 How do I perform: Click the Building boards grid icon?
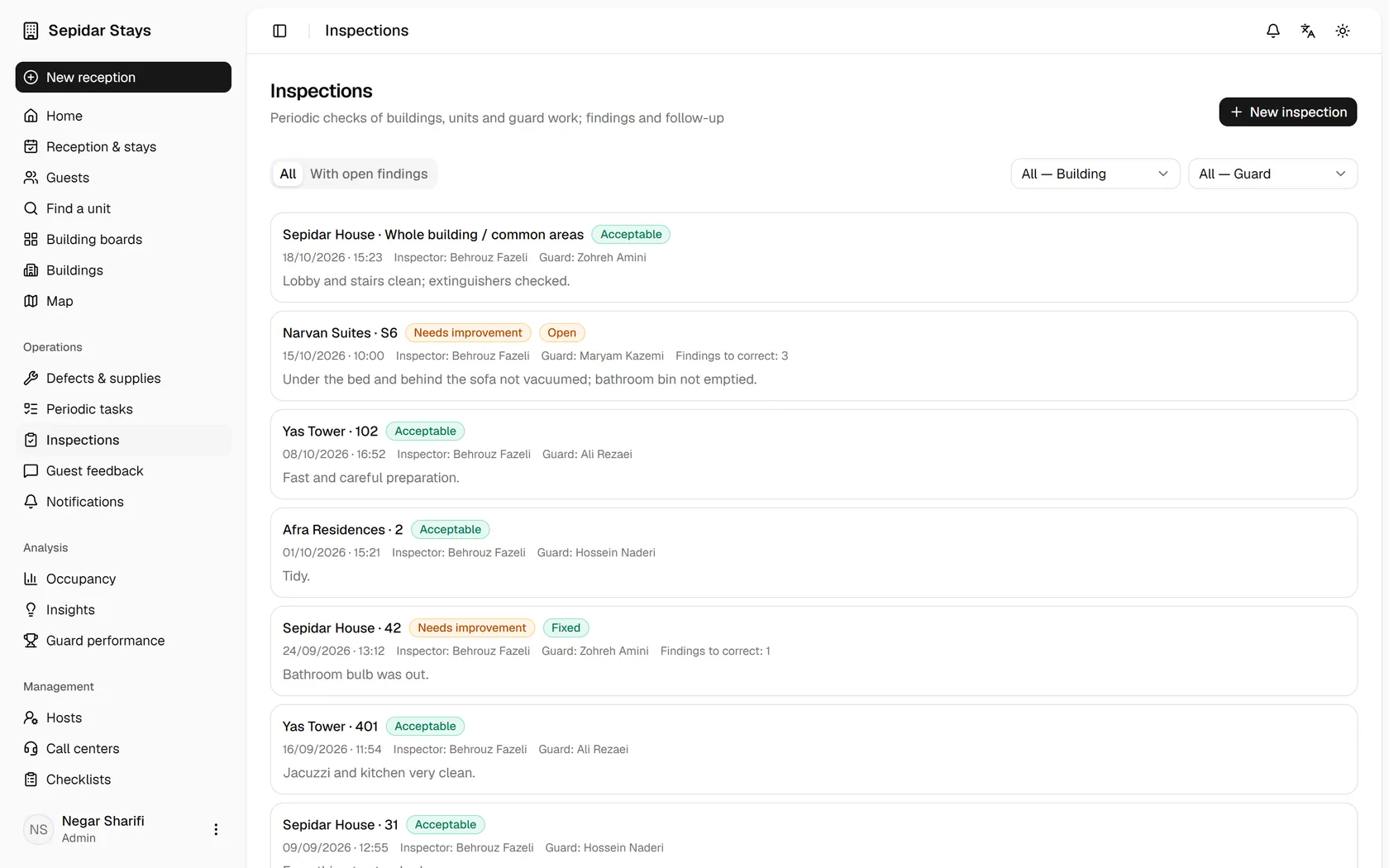coord(31,239)
